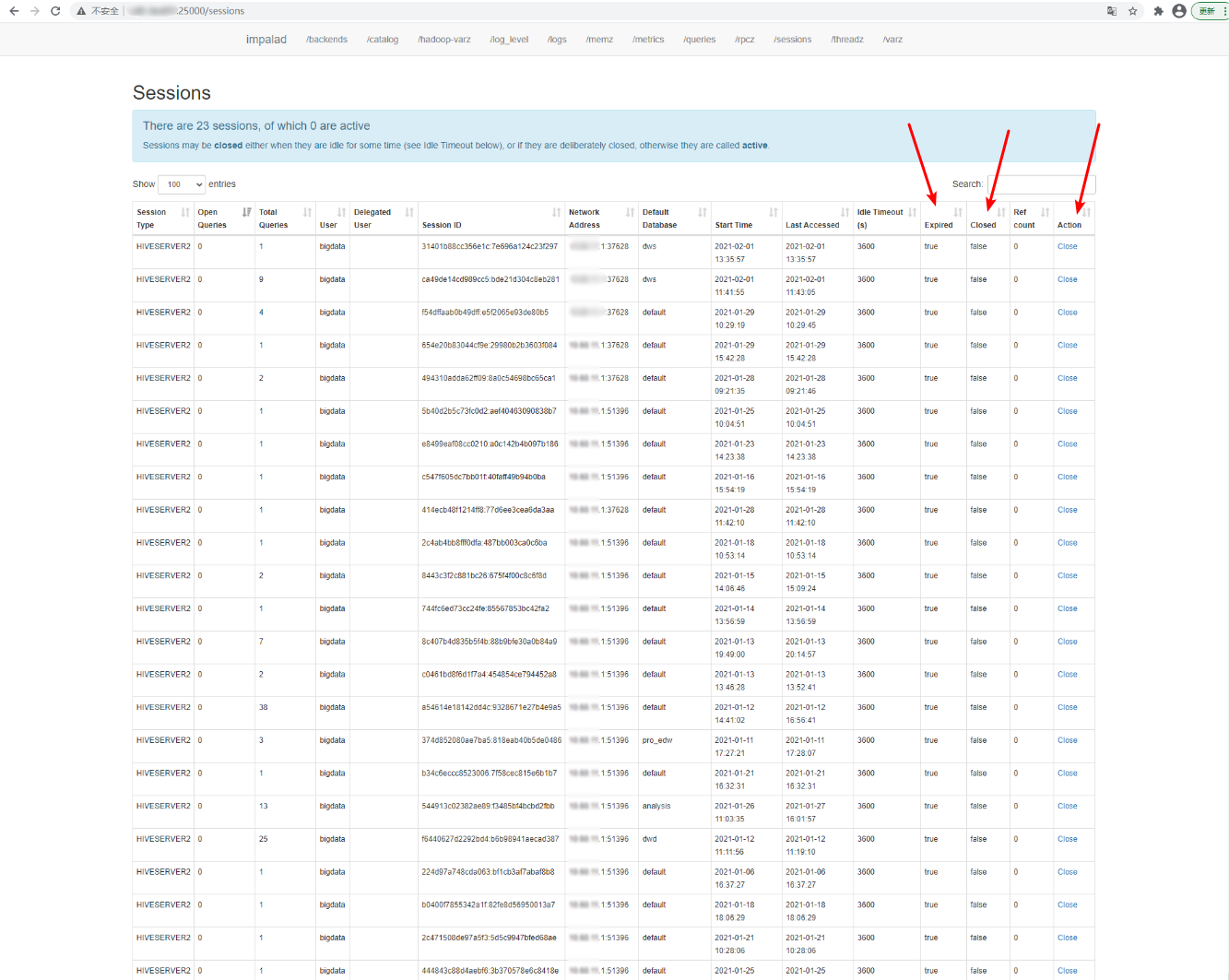This screenshot has width=1229, height=980.
Task: Click the Sessions page heading
Action: click(x=171, y=93)
